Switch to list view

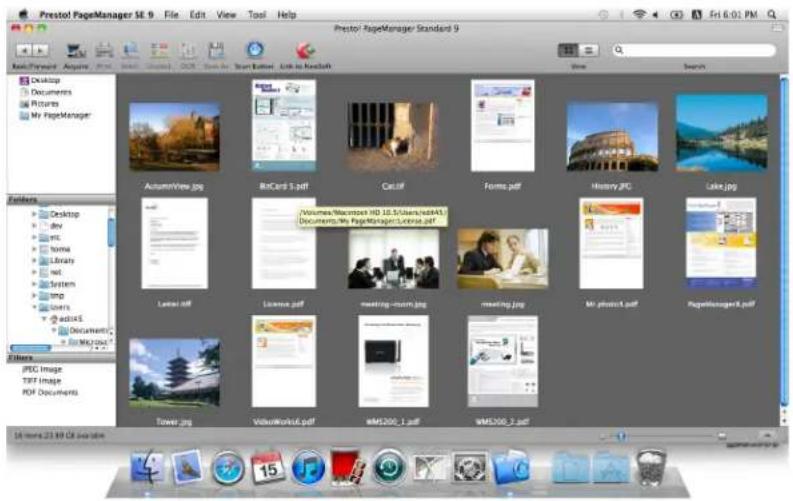pyautogui.click(x=589, y=50)
